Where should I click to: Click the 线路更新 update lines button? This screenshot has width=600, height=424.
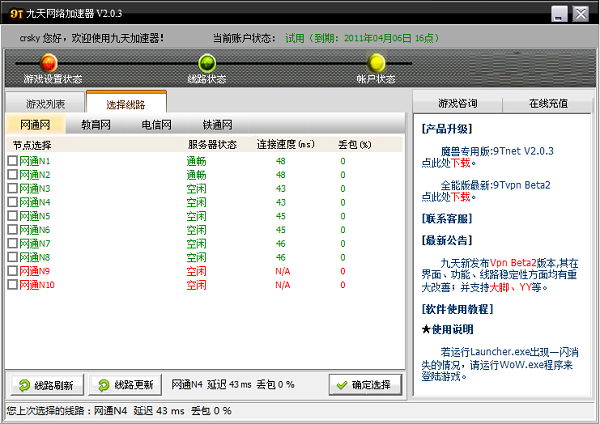click(127, 384)
